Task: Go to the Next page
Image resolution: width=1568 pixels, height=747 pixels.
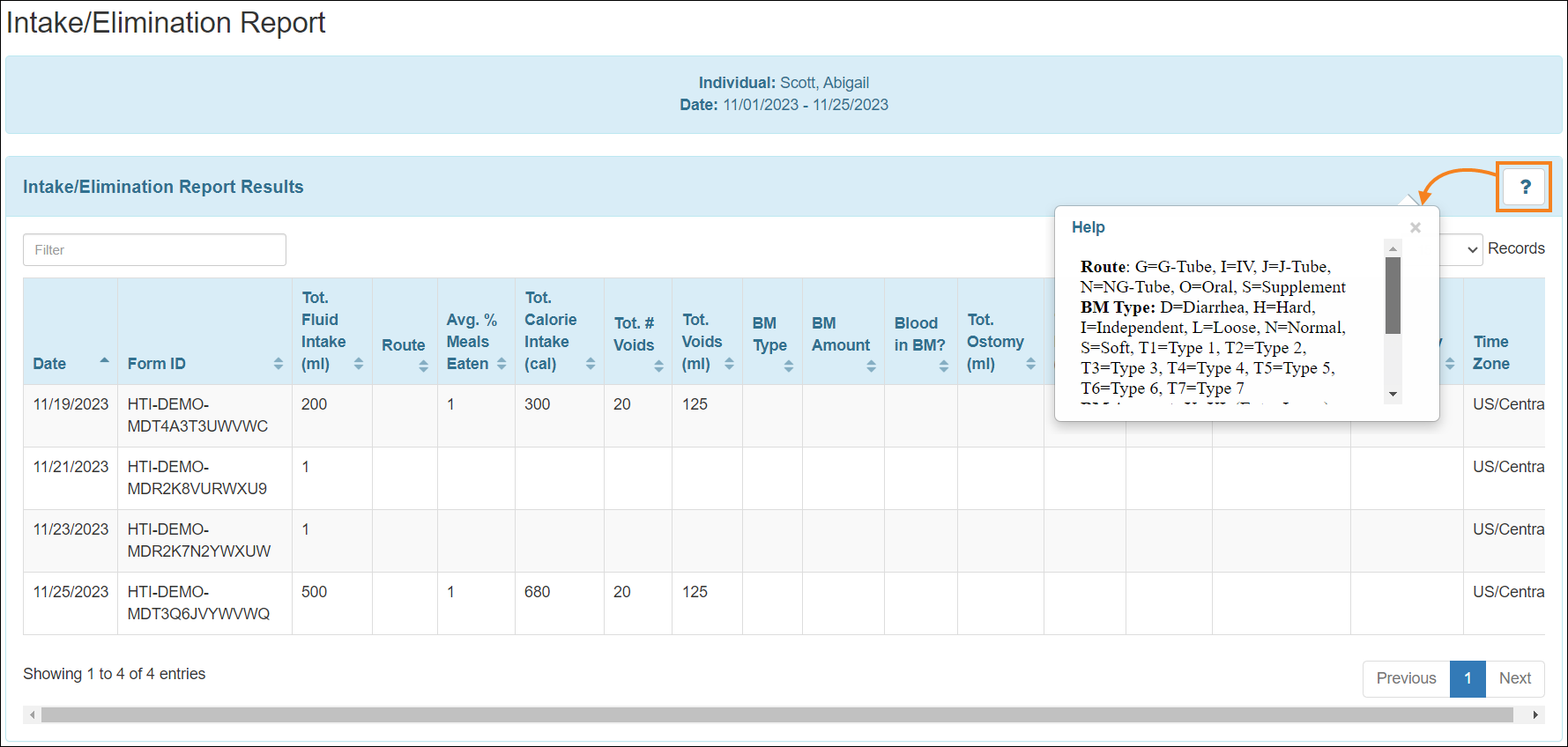Action: [1515, 678]
